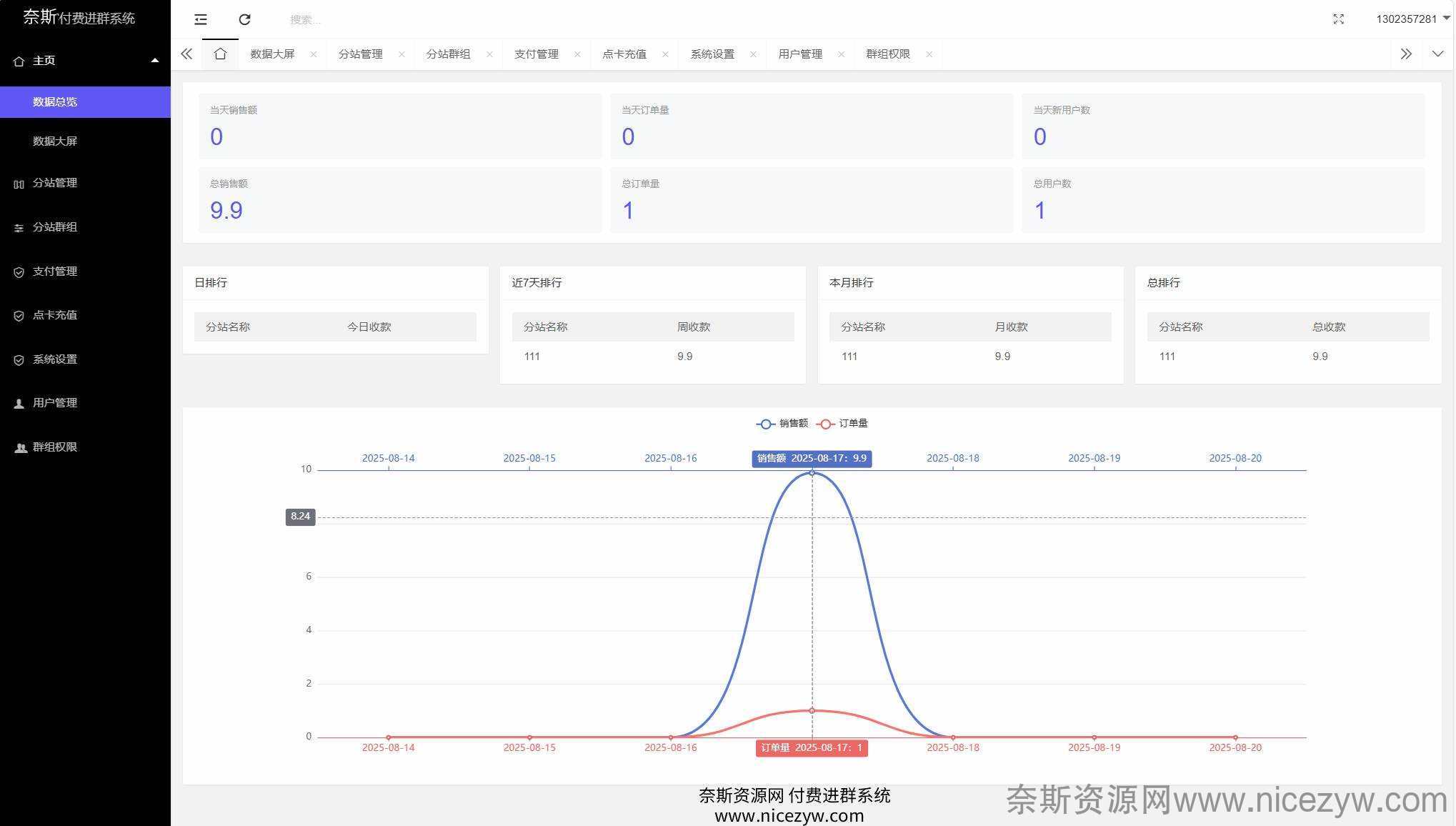Click the 2025-08-17 sales data point
This screenshot has height=826, width=1456.
(812, 473)
